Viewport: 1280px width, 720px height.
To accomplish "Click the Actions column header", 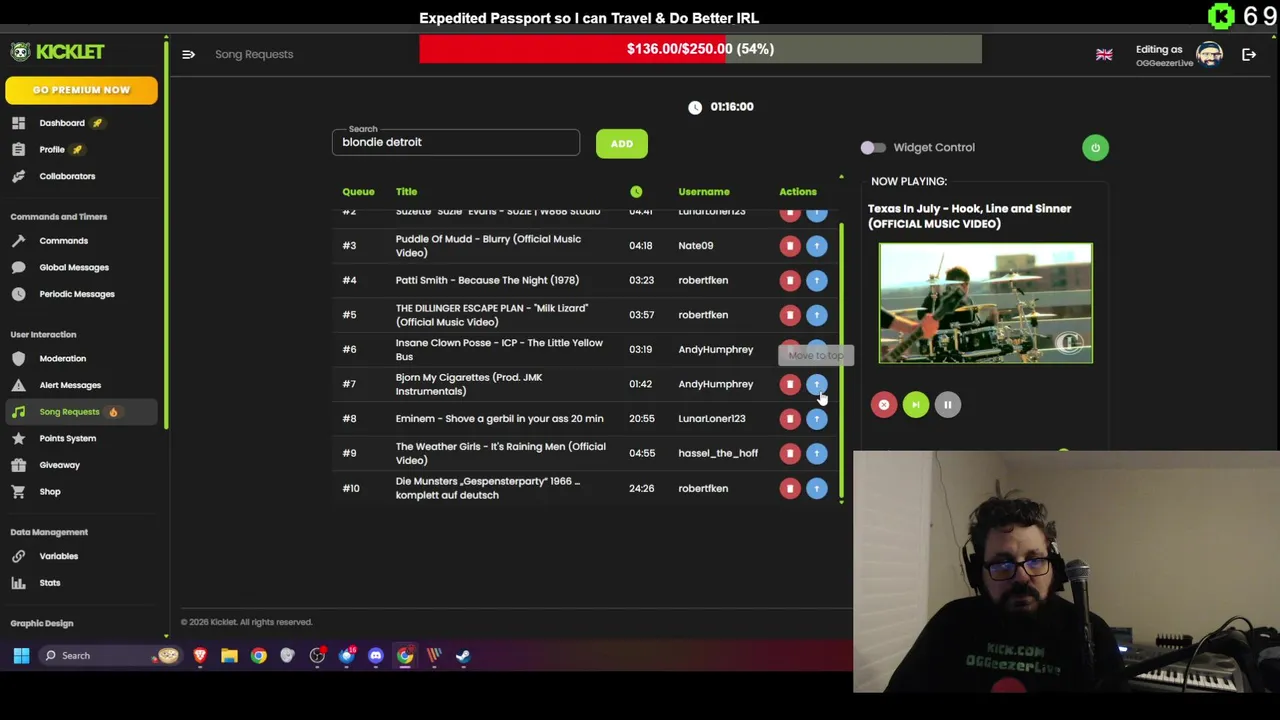I will (798, 192).
